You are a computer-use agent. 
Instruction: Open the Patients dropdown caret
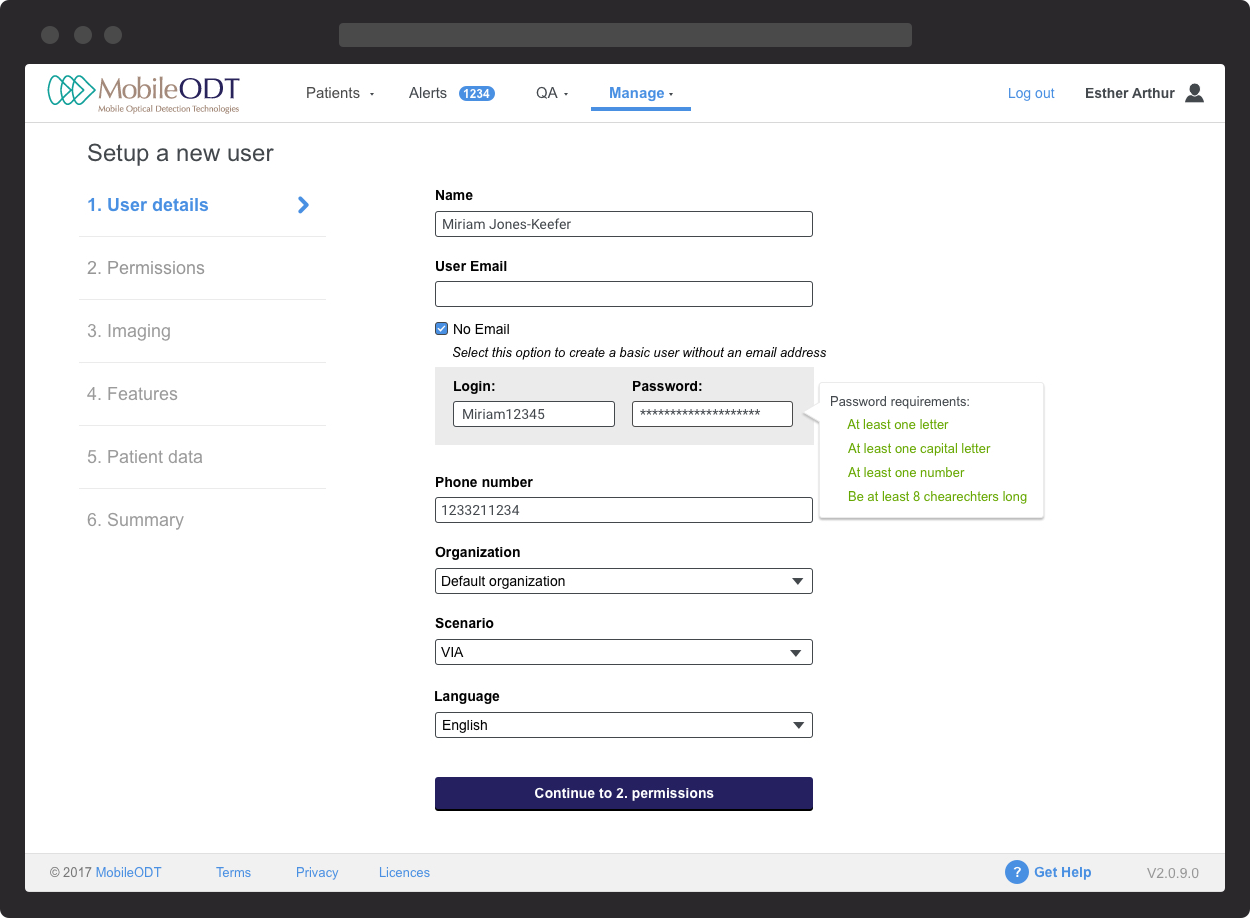[x=372, y=94]
